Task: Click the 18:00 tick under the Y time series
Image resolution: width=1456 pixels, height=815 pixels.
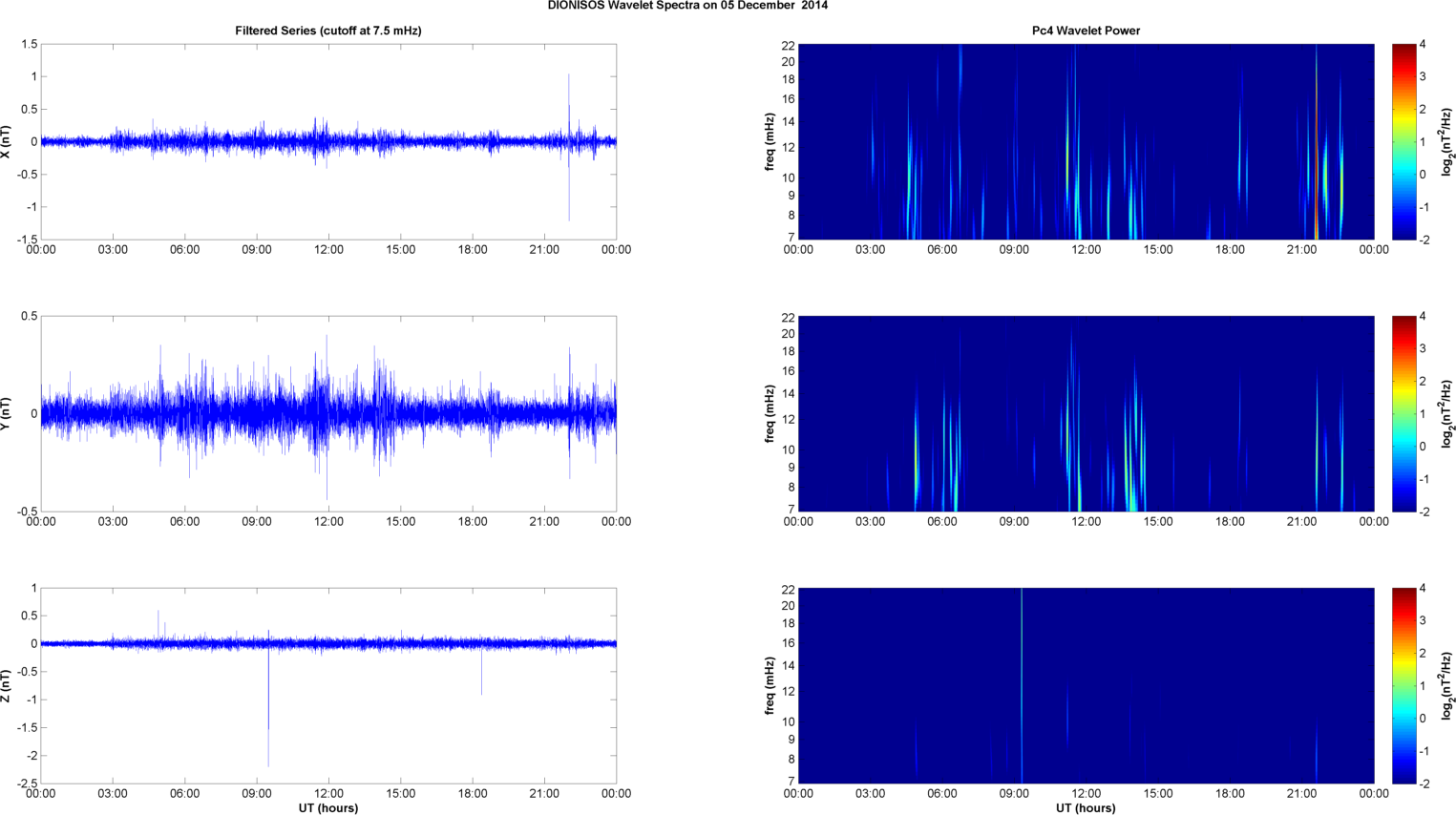Action: point(473,522)
